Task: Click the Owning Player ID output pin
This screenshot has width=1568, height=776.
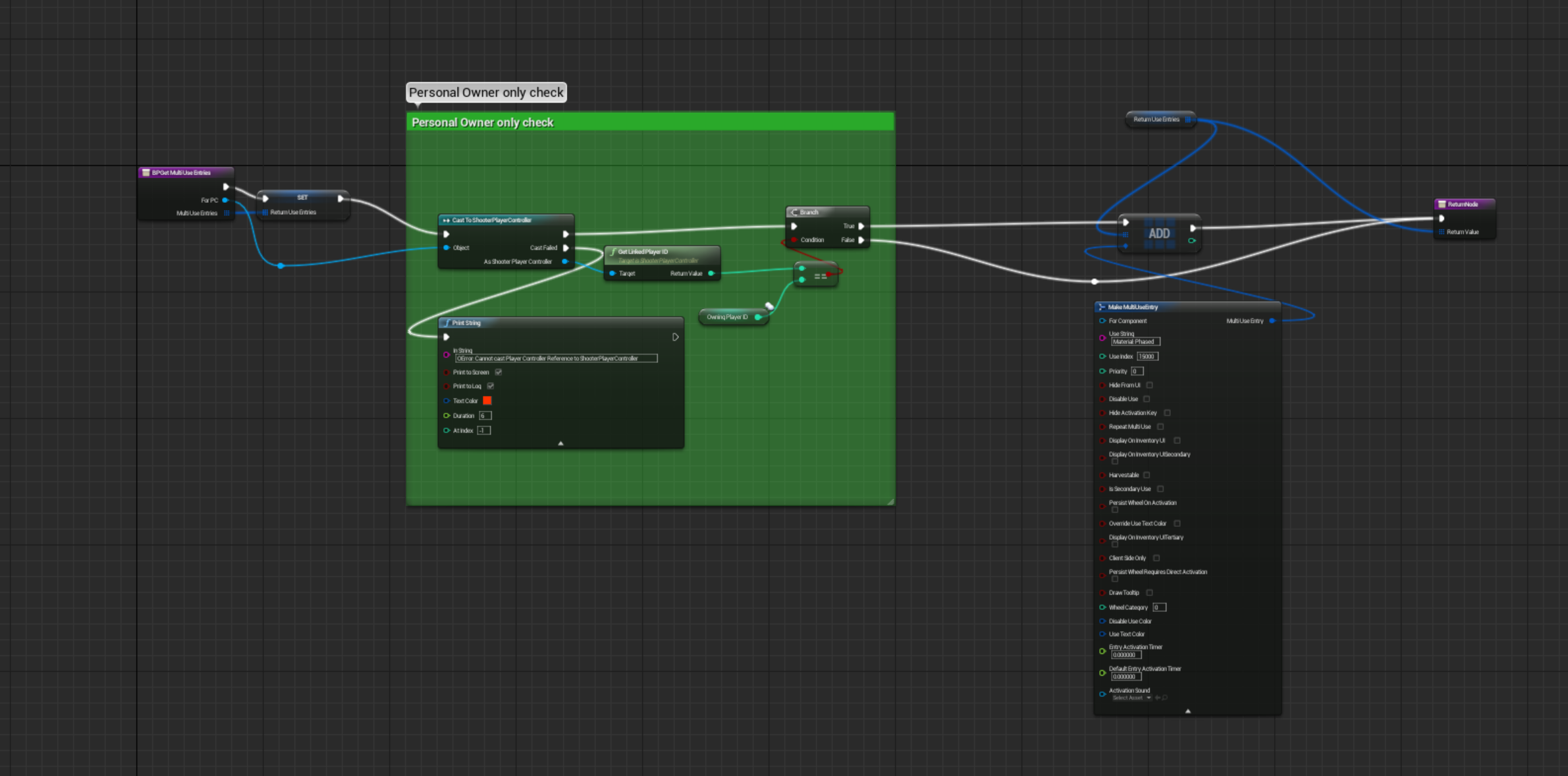Action: (758, 317)
